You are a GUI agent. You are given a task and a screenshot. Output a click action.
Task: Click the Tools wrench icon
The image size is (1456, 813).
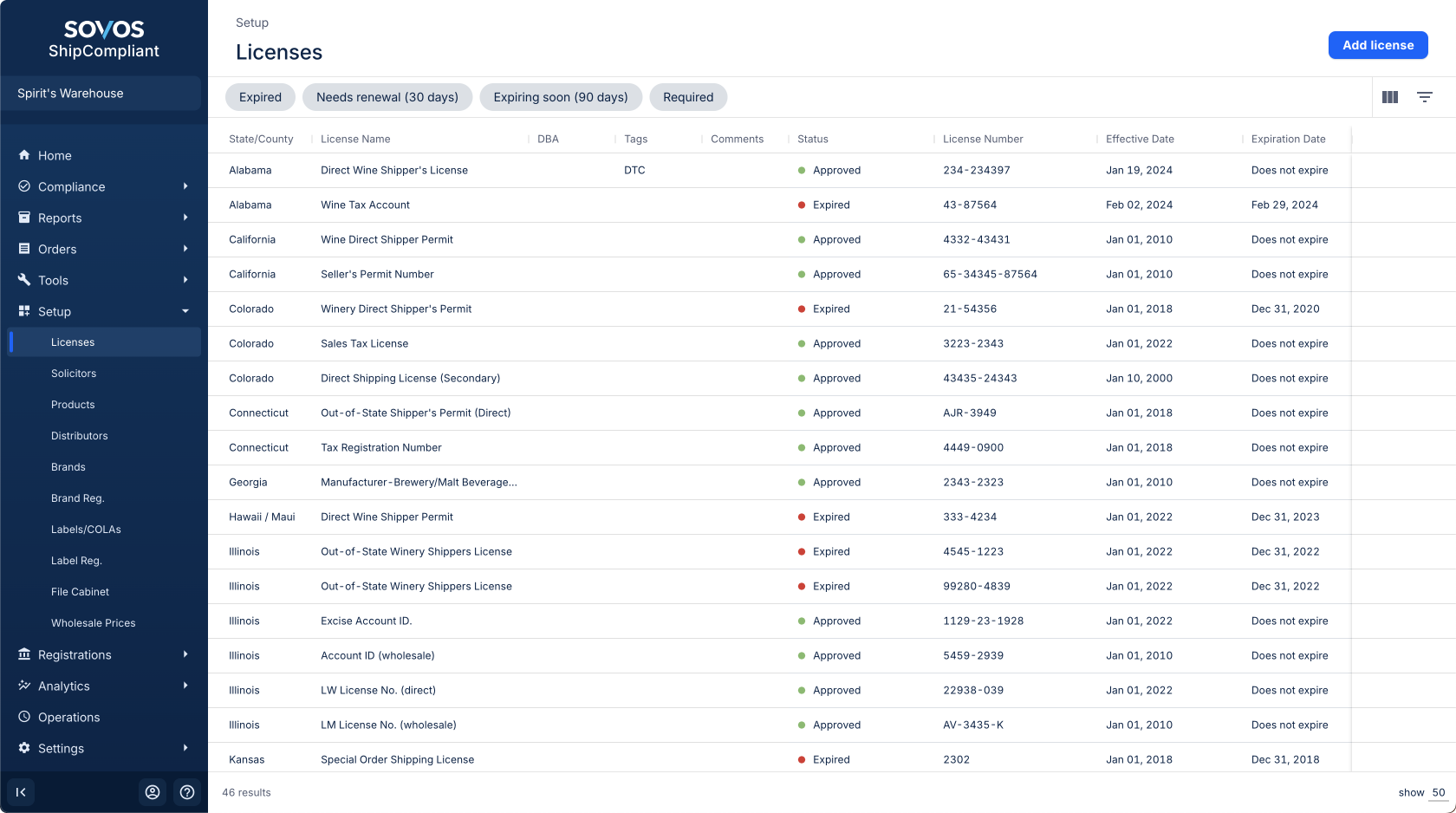24,280
